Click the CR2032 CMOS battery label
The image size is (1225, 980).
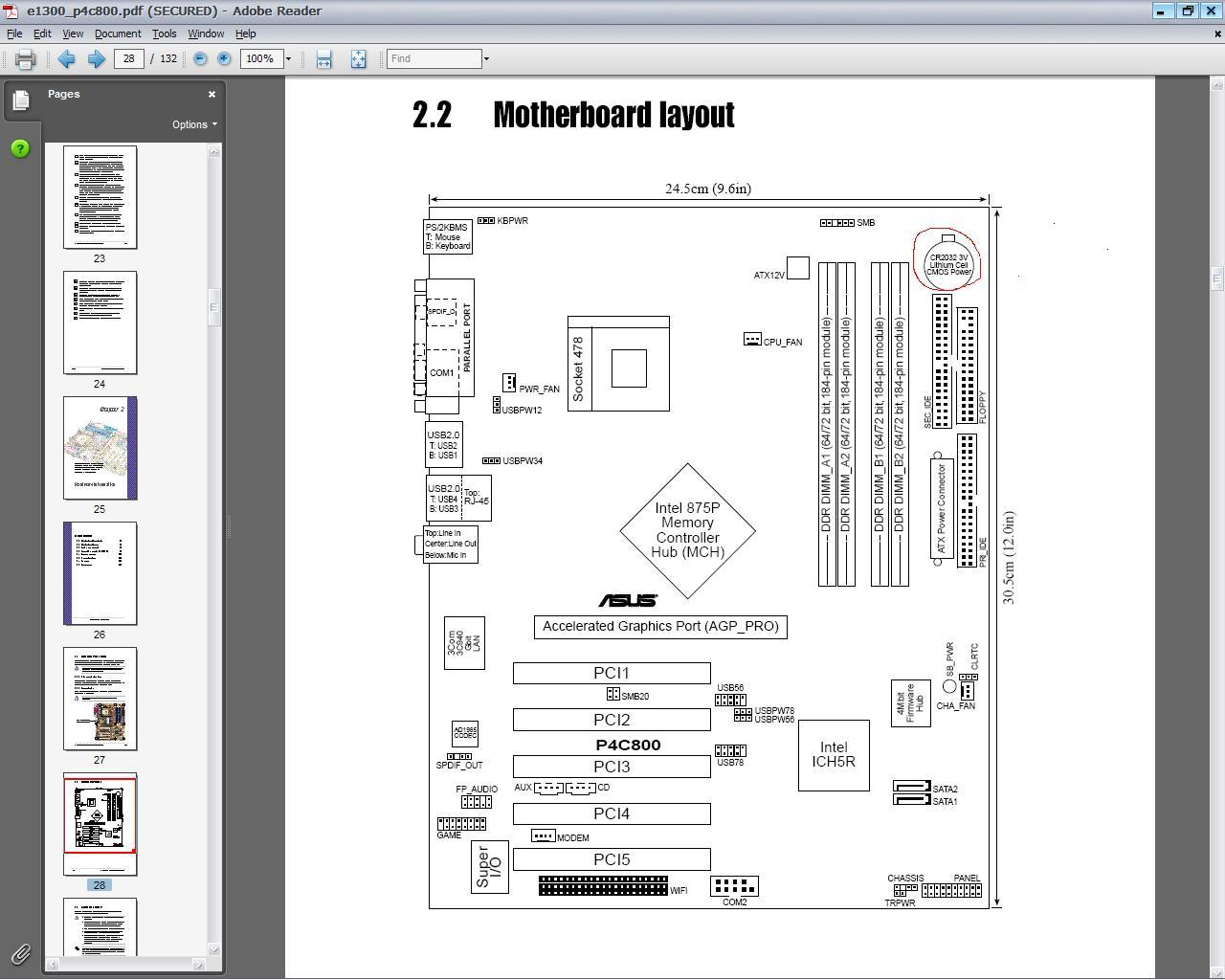(948, 264)
